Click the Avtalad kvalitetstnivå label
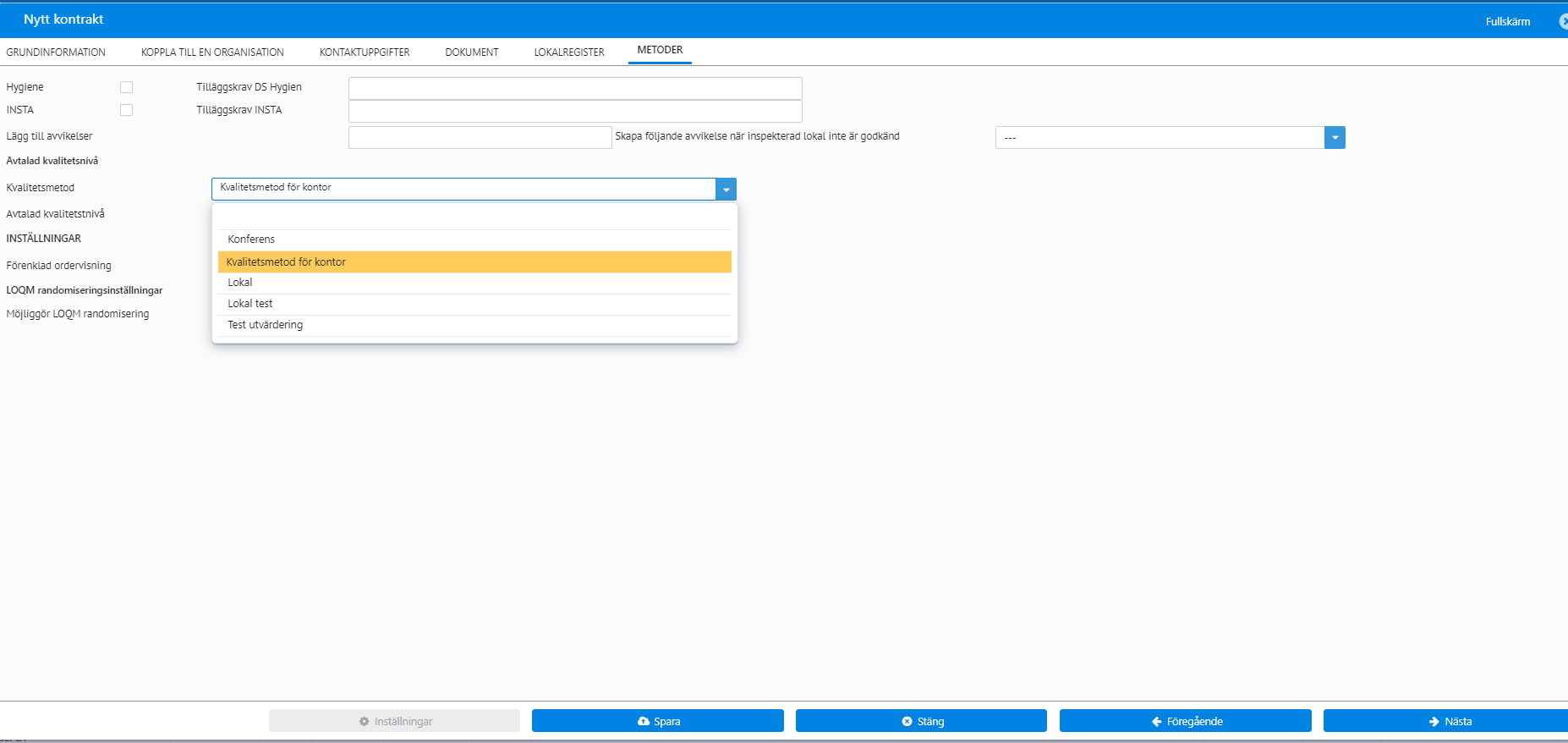Screen dimensions: 1568x743 [x=56, y=214]
